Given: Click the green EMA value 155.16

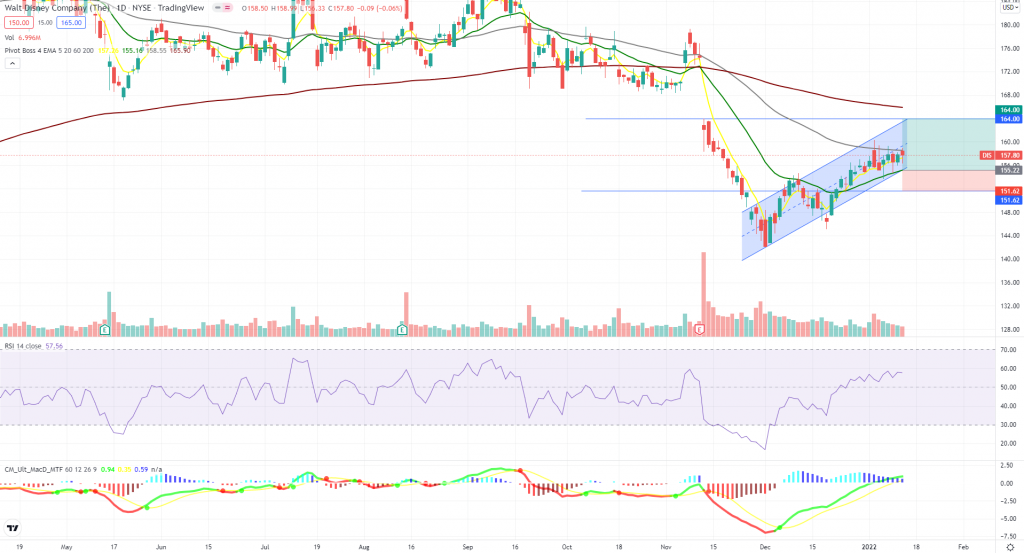Looking at the screenshot, I should [132, 50].
